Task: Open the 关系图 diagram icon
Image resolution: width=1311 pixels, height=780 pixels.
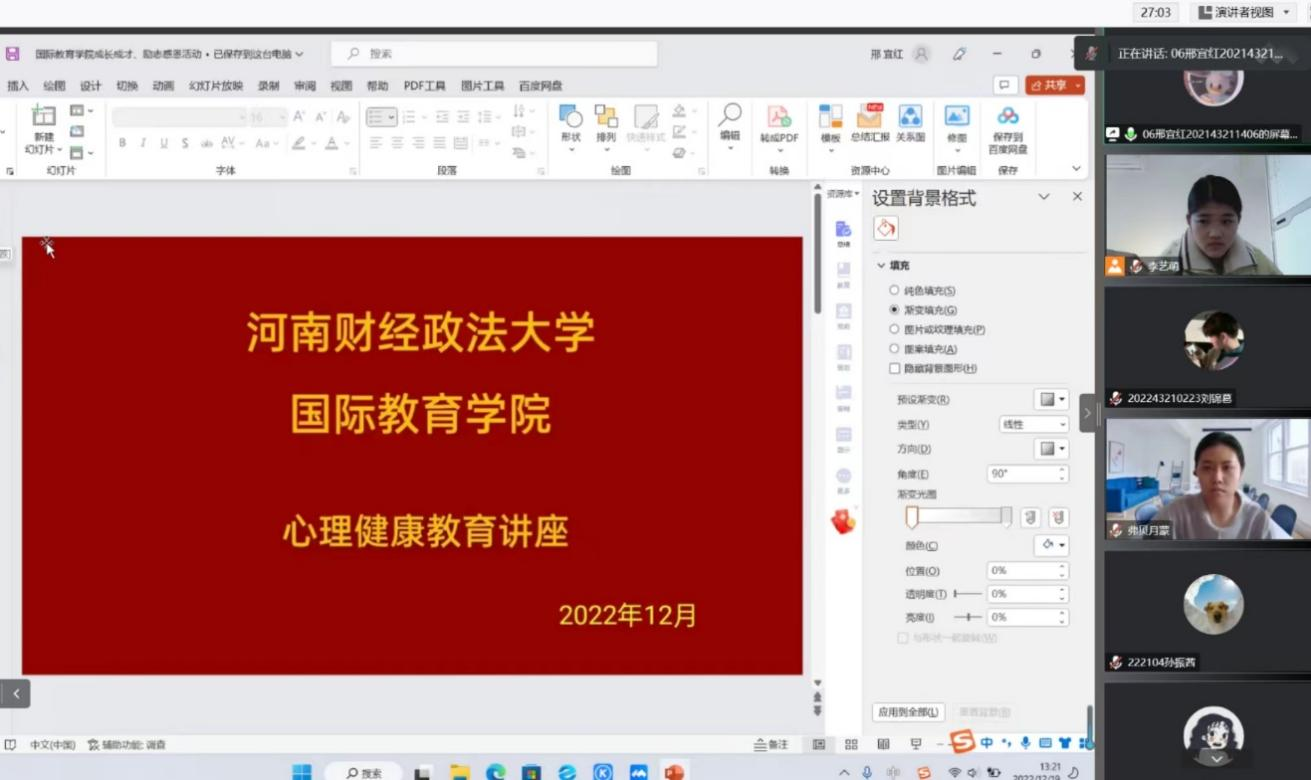Action: tap(910, 117)
